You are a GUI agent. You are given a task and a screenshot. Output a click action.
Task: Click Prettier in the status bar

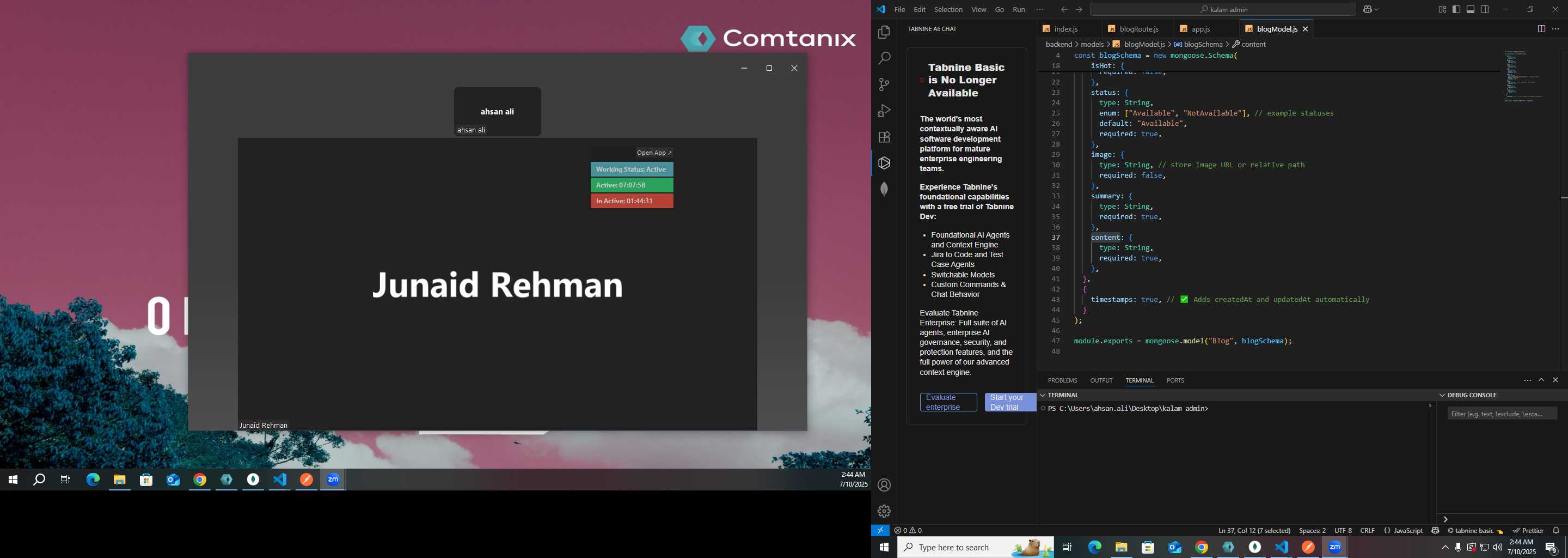pos(1528,531)
